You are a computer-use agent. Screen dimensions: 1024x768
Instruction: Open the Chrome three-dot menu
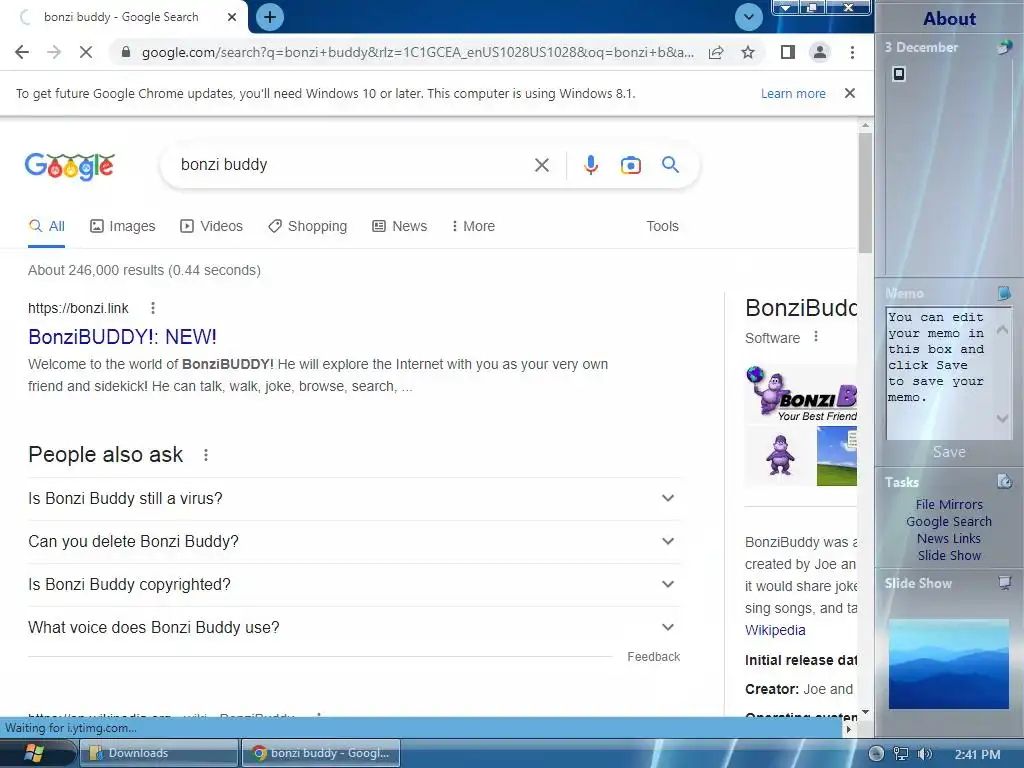tap(852, 52)
